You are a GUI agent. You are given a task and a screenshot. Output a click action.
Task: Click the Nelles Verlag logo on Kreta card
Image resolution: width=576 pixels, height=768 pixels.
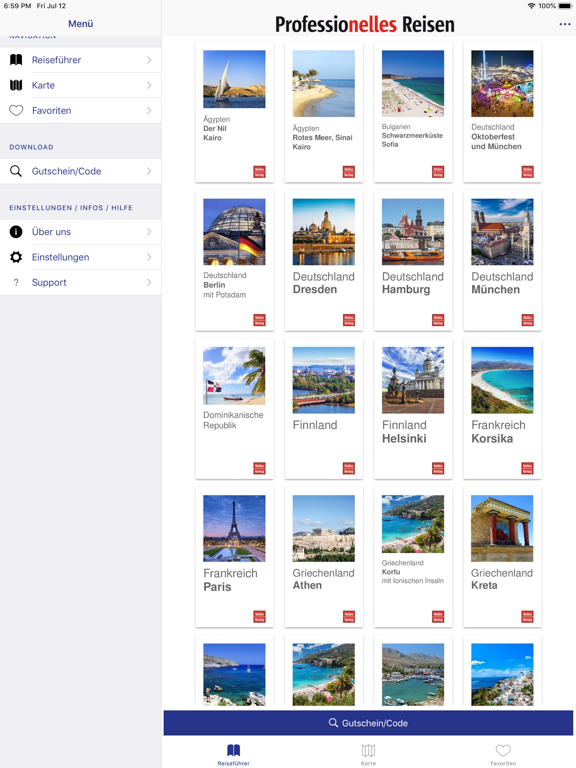(x=528, y=617)
